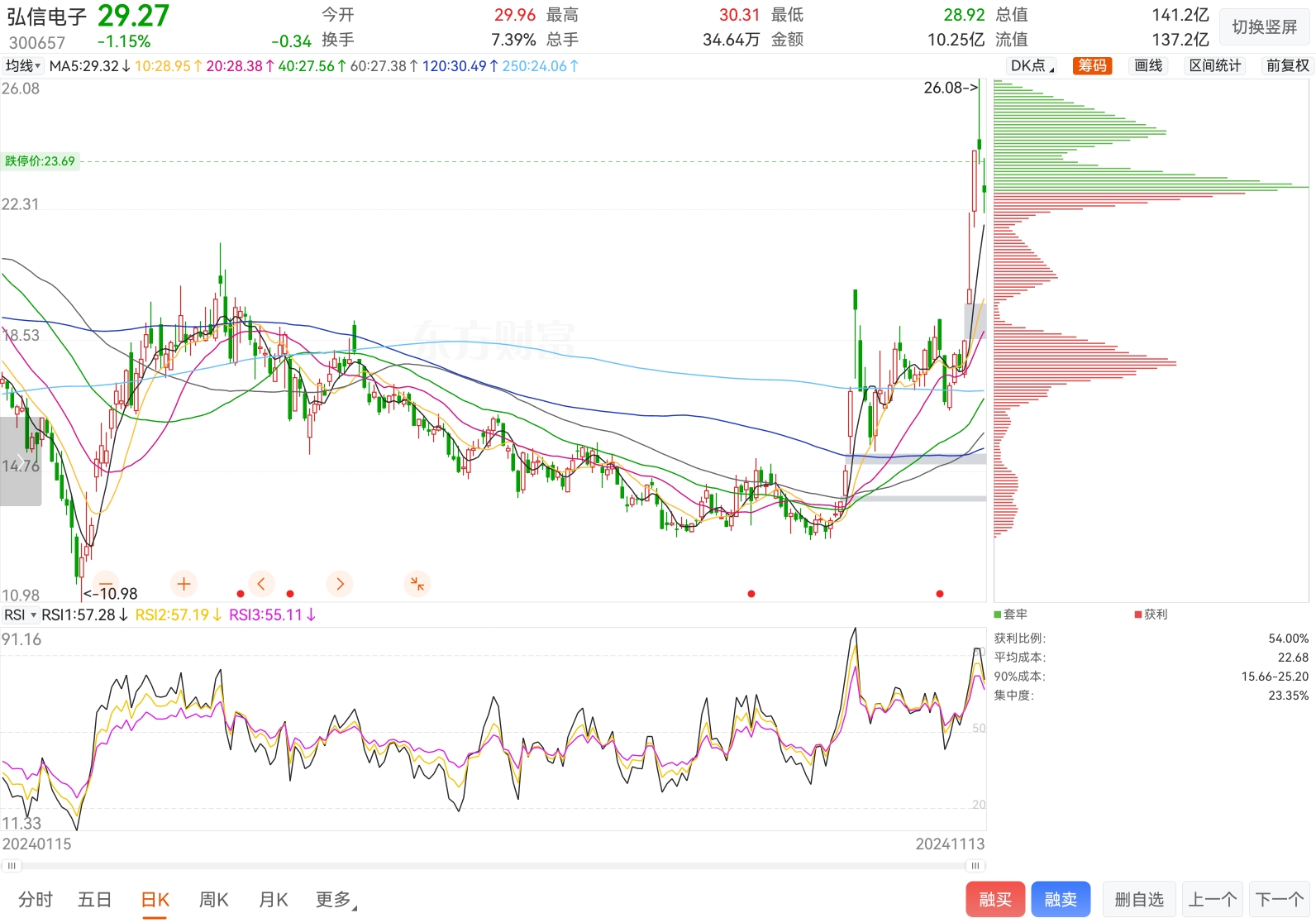Image resolution: width=1316 pixels, height=923 pixels.
Task: Click the 获利 red legend marker
Action: [1138, 614]
